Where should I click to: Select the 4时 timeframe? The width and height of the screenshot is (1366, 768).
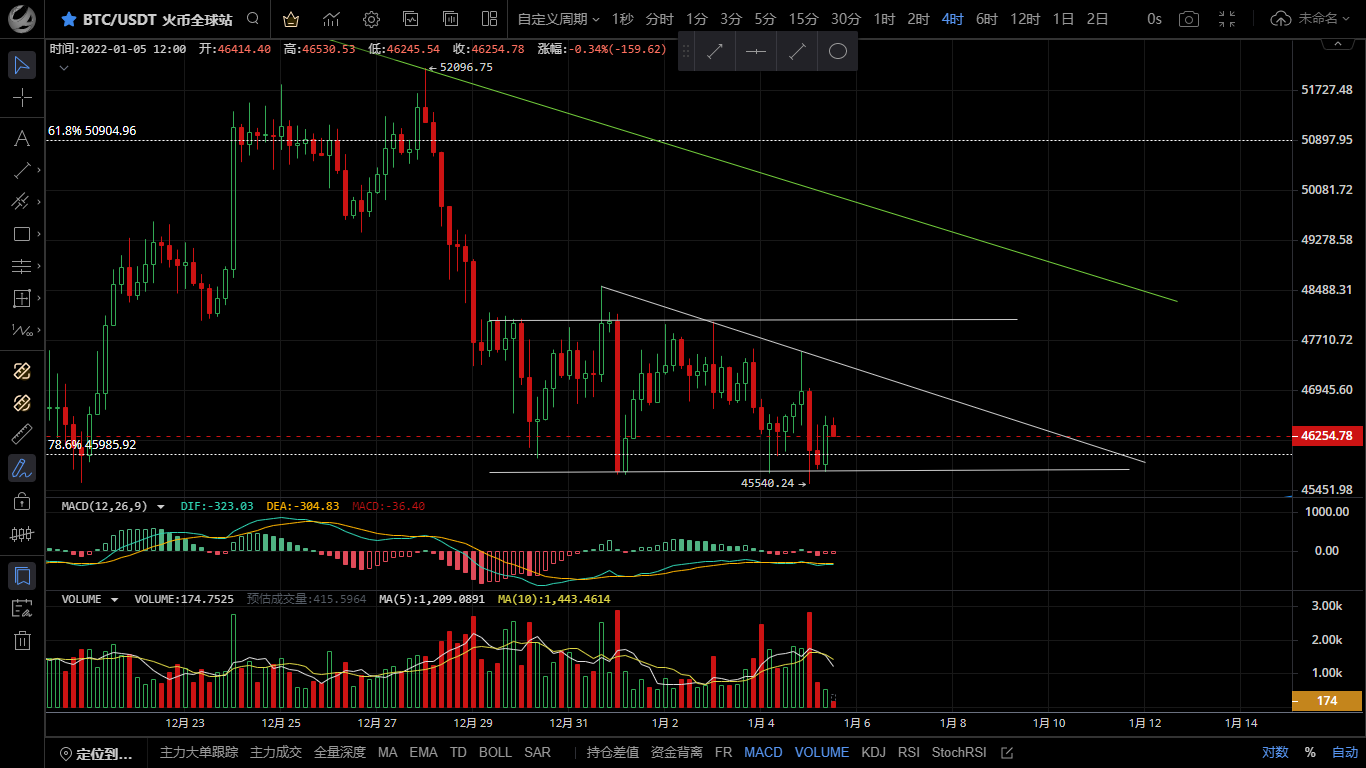click(x=952, y=19)
